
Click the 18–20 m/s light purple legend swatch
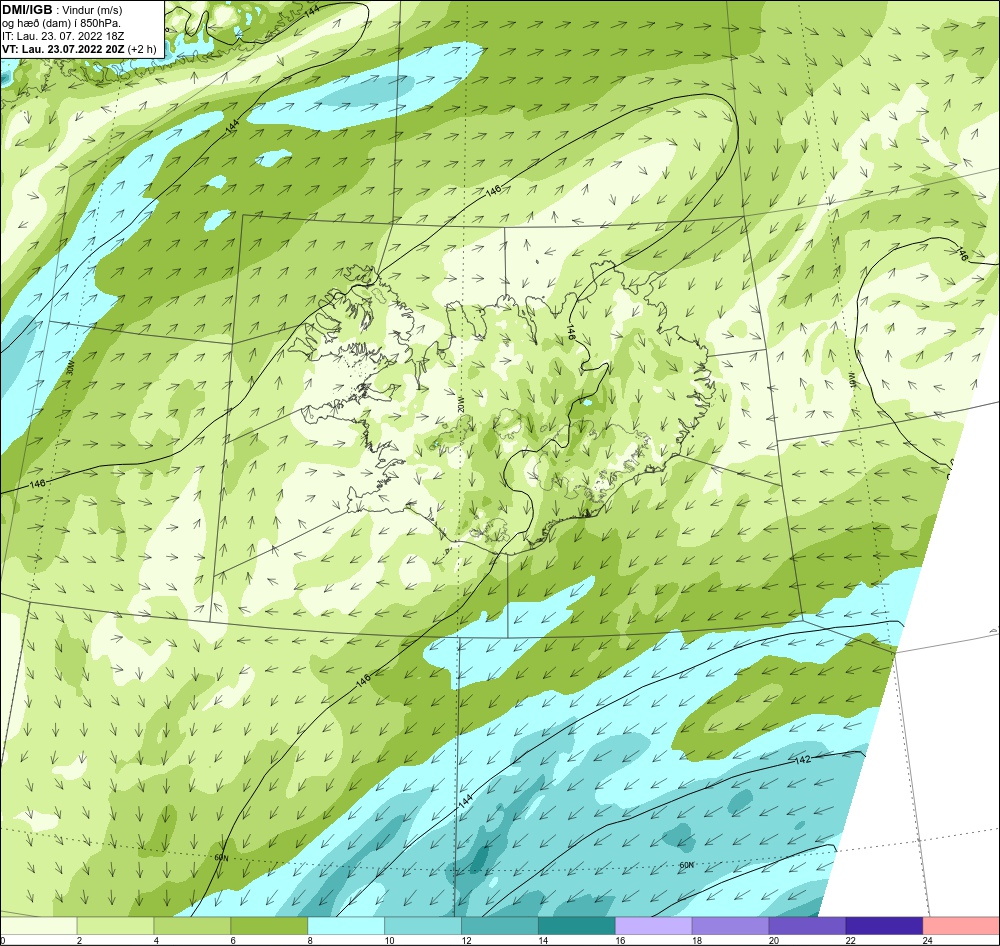[x=730, y=926]
